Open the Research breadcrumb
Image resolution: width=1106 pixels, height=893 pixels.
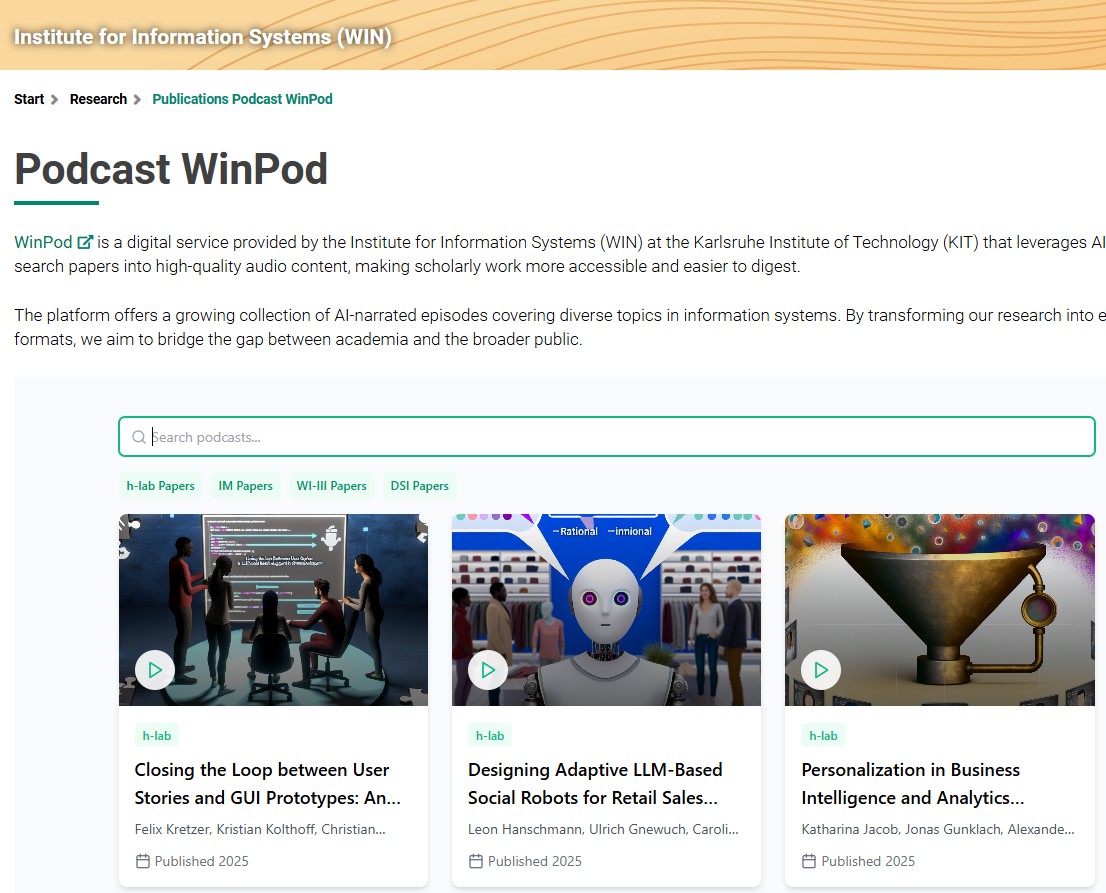98,99
